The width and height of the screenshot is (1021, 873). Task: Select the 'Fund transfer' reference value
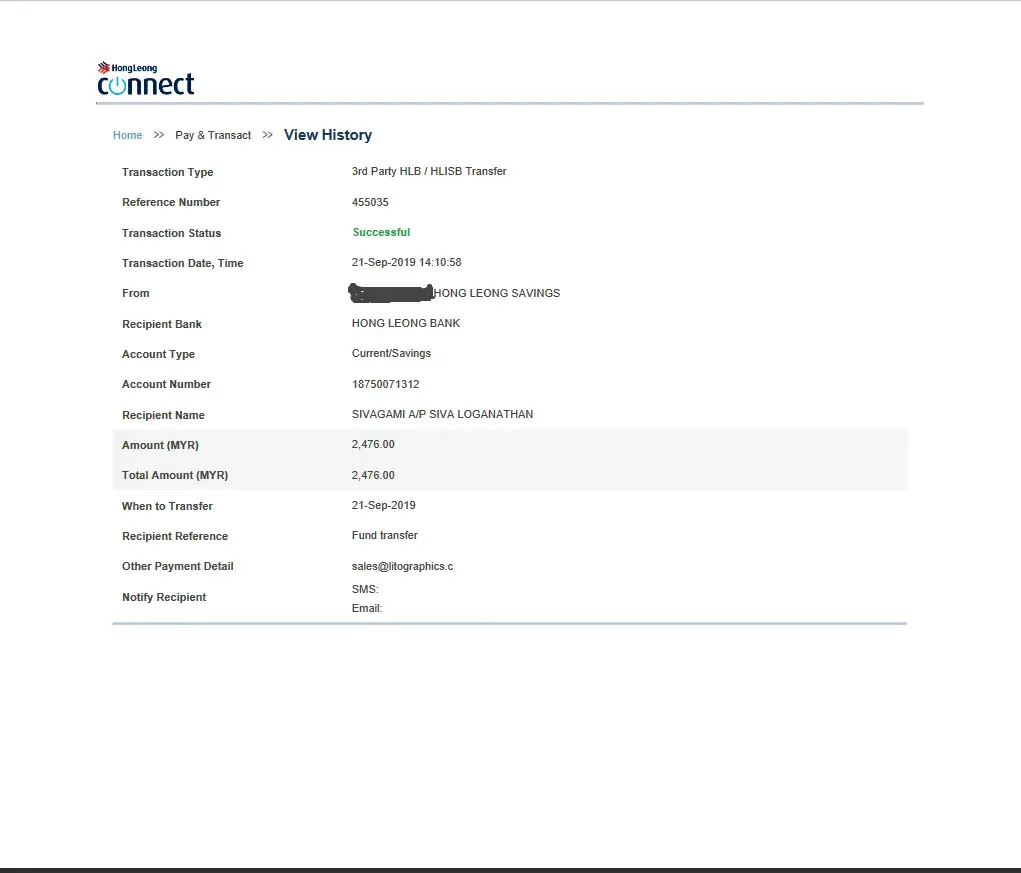click(385, 535)
